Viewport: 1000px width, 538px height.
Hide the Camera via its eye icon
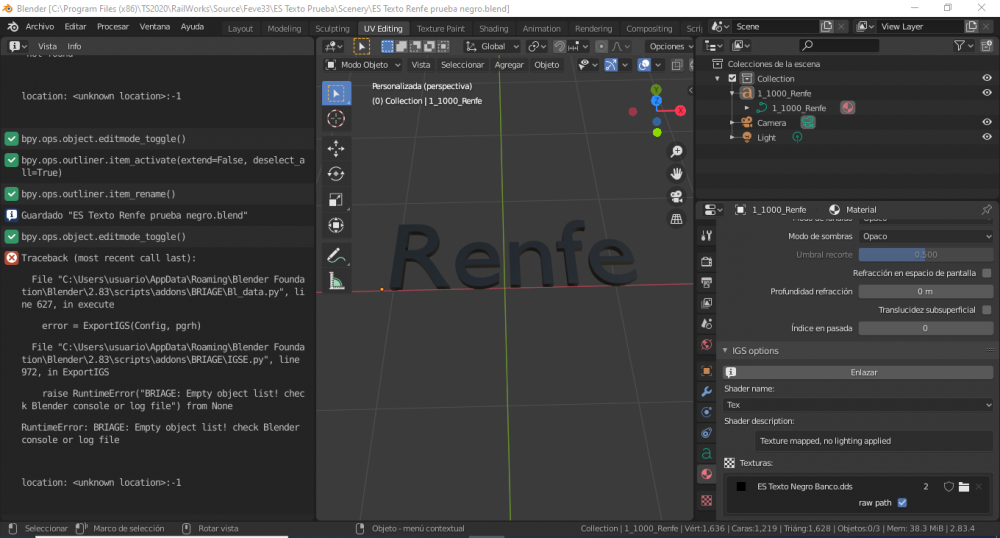987,122
